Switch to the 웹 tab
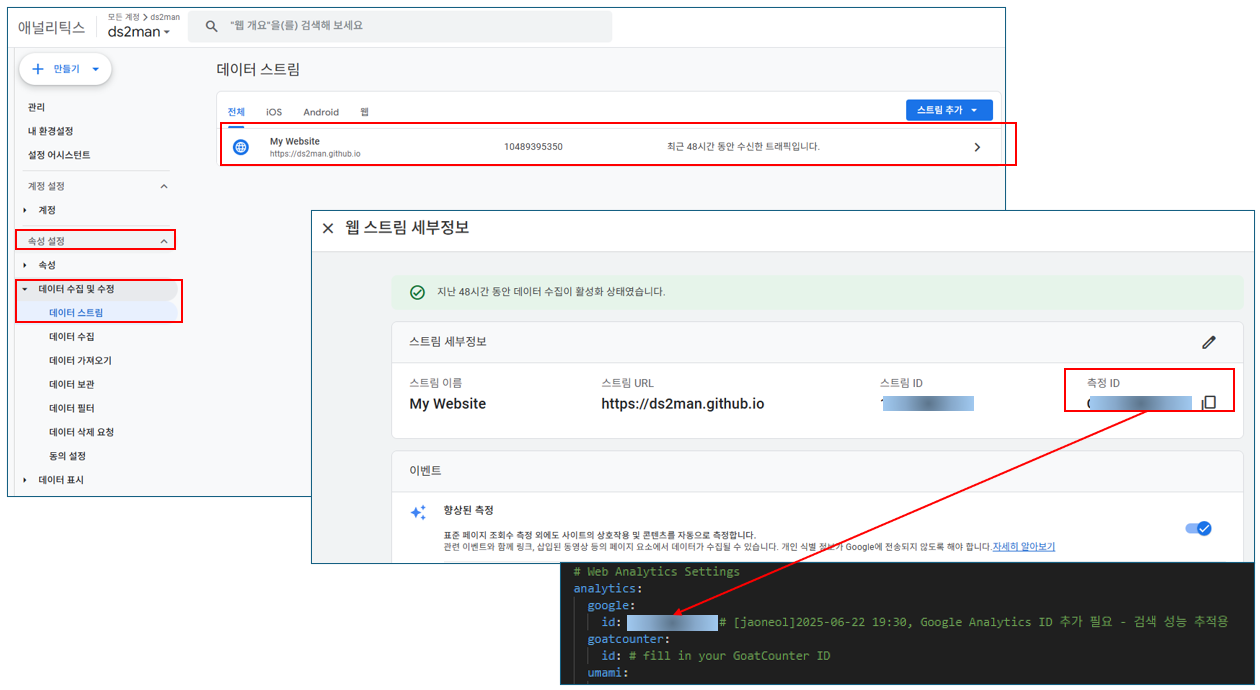The height and width of the screenshot is (690, 1260). (x=364, y=112)
